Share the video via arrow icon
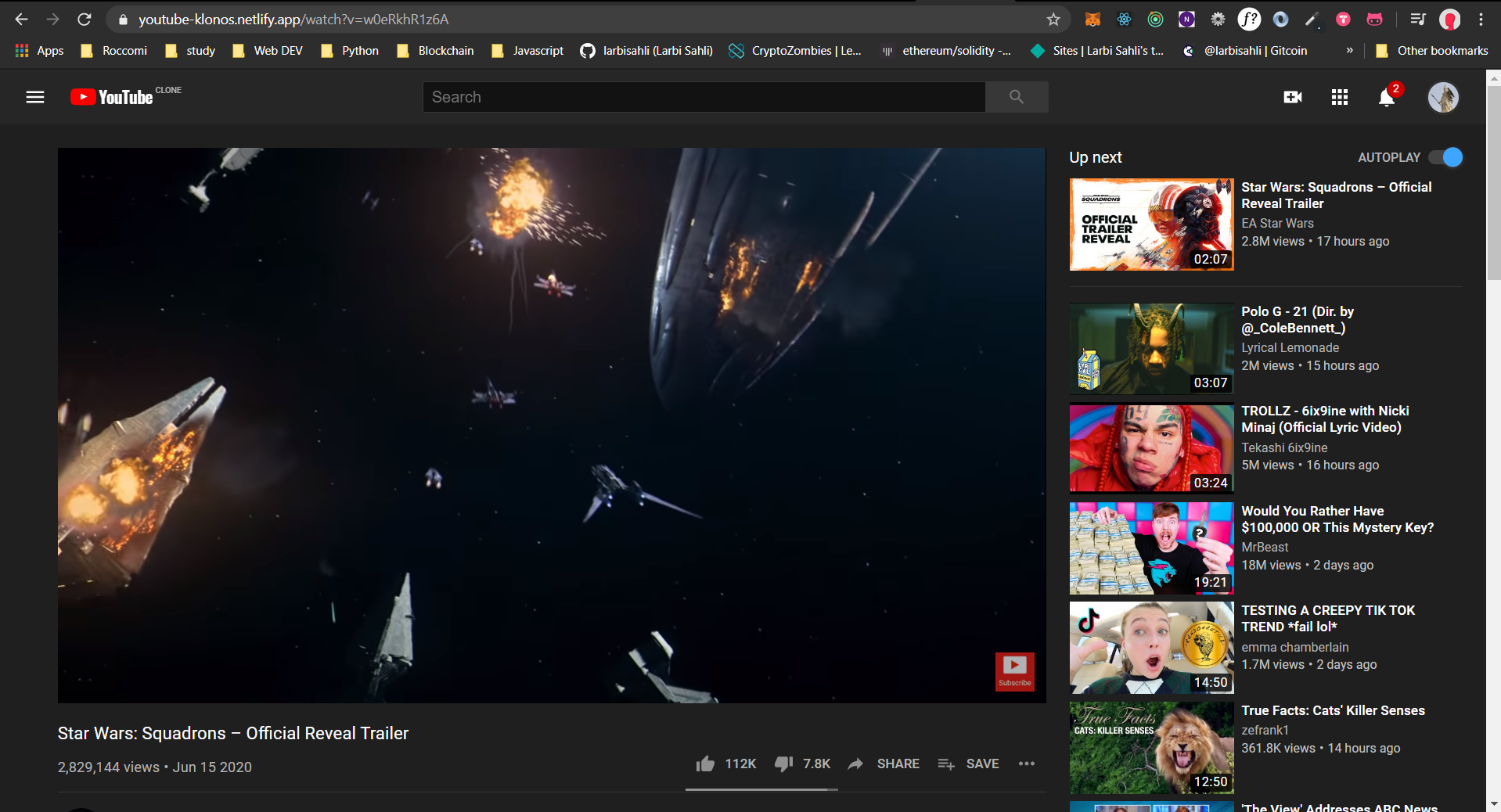The width and height of the screenshot is (1501, 812). (855, 763)
